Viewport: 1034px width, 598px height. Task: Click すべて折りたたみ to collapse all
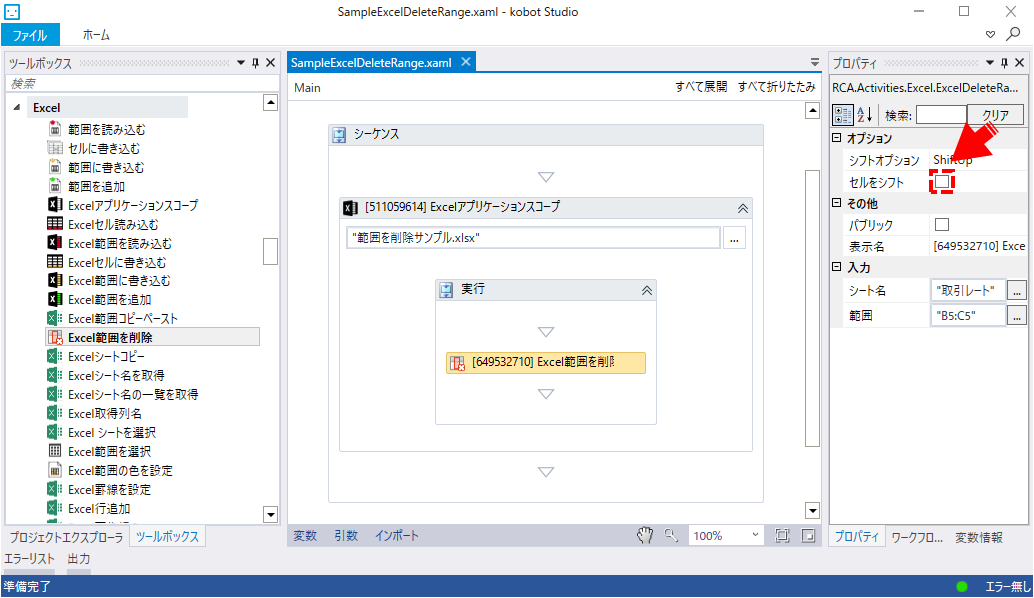click(777, 87)
